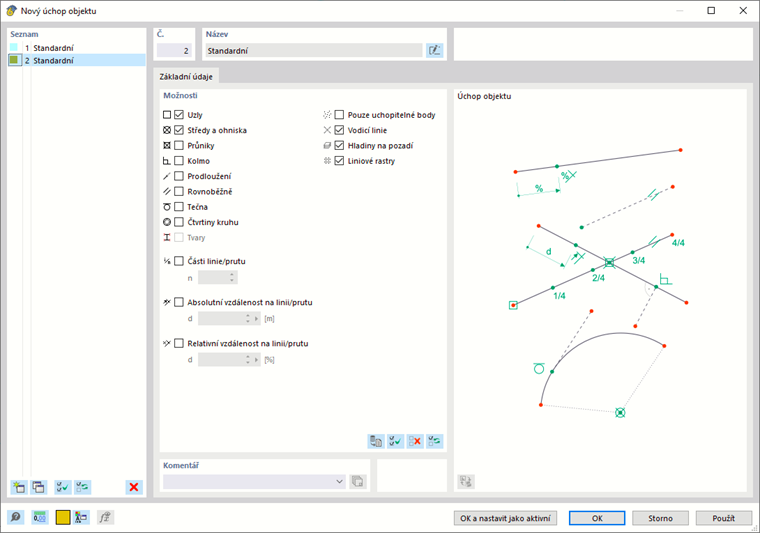Viewport: 760px width, 533px height.
Task: Click the Č. number field
Action: [174, 50]
